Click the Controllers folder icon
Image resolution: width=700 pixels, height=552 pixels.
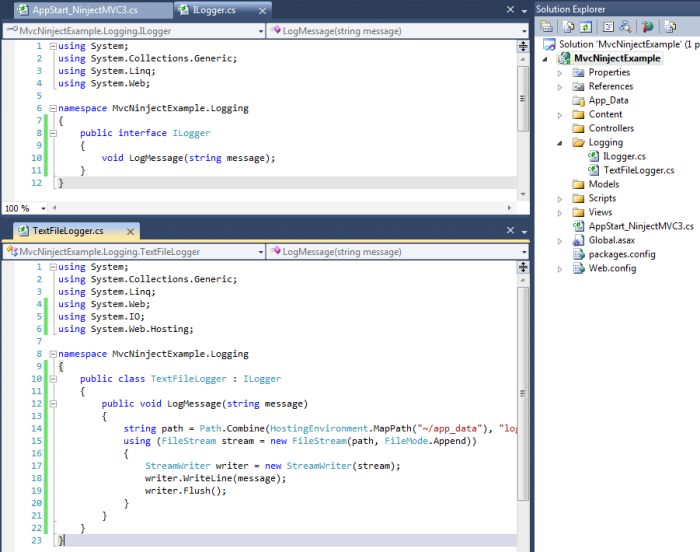pyautogui.click(x=579, y=128)
